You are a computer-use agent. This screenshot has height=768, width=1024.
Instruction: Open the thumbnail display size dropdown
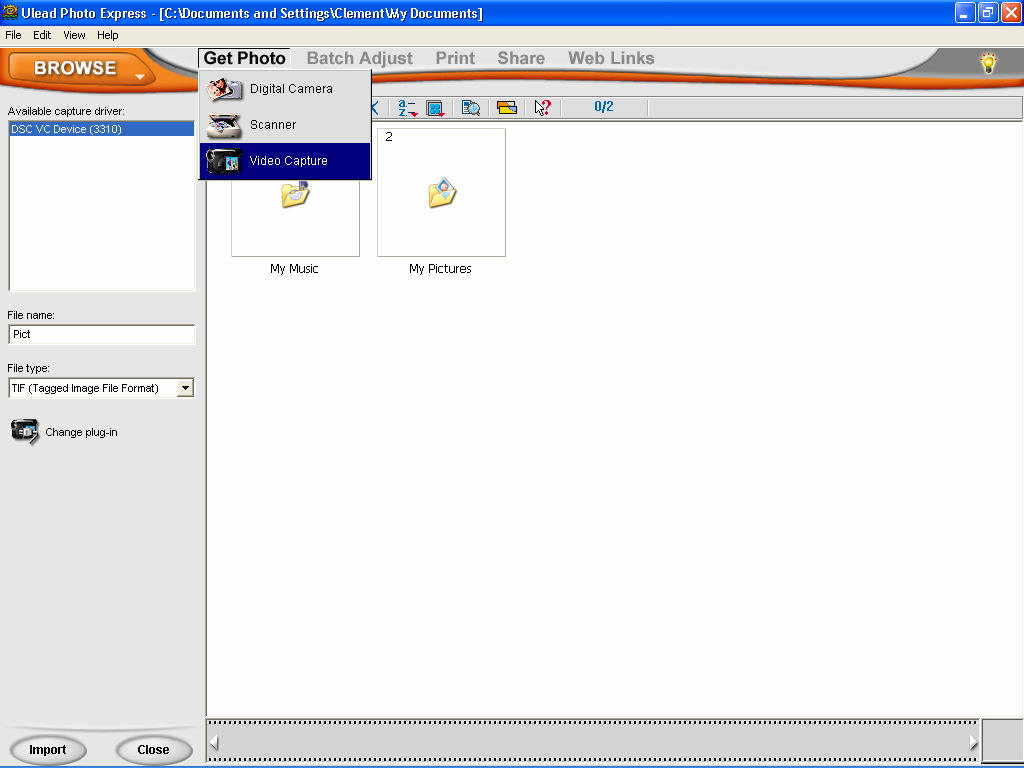point(435,108)
